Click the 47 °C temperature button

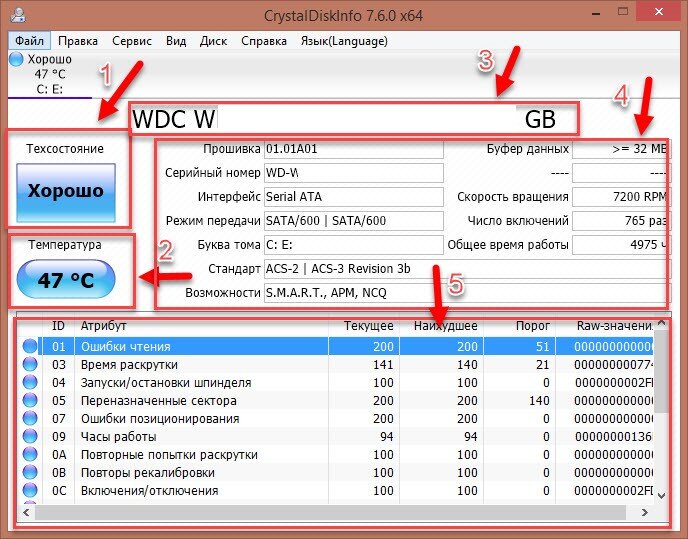tap(66, 279)
